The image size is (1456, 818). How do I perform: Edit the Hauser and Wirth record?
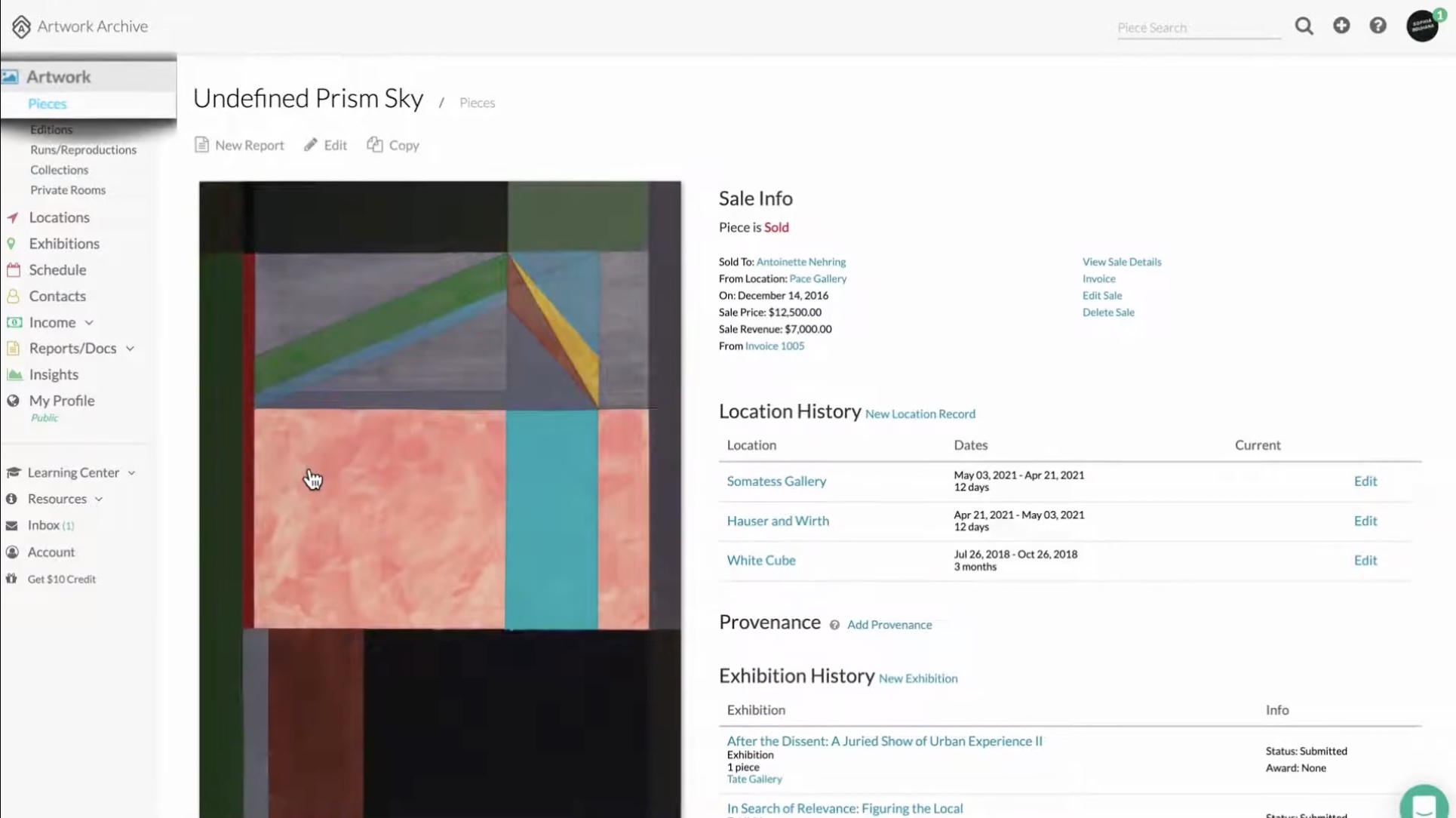(x=1365, y=521)
